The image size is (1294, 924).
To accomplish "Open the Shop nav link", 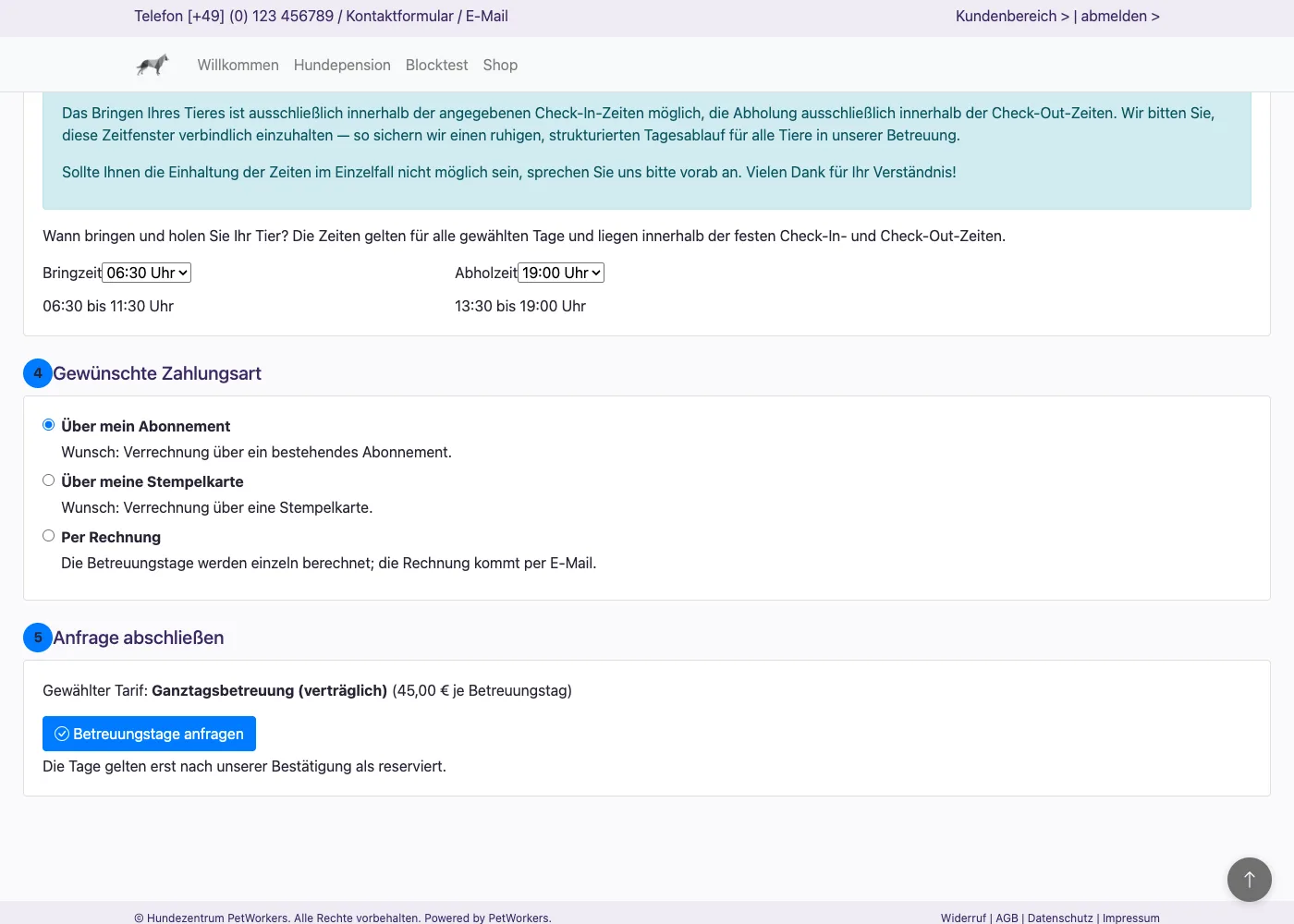I will tap(500, 65).
